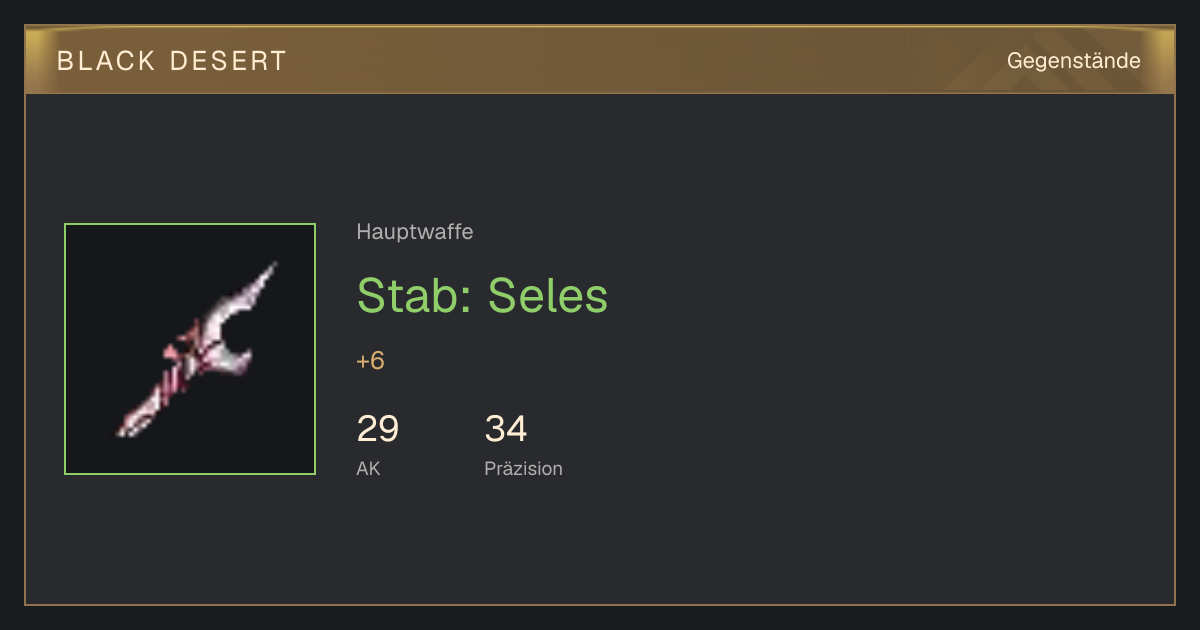Screen dimensions: 1200x630
Task: Click the Hauptwaffe category label
Action: pos(414,232)
